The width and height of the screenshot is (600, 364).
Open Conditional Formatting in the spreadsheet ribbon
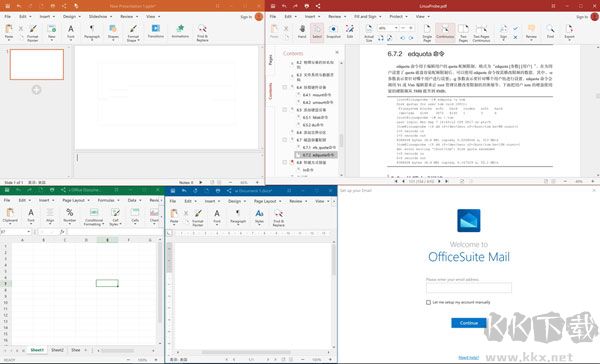94,217
